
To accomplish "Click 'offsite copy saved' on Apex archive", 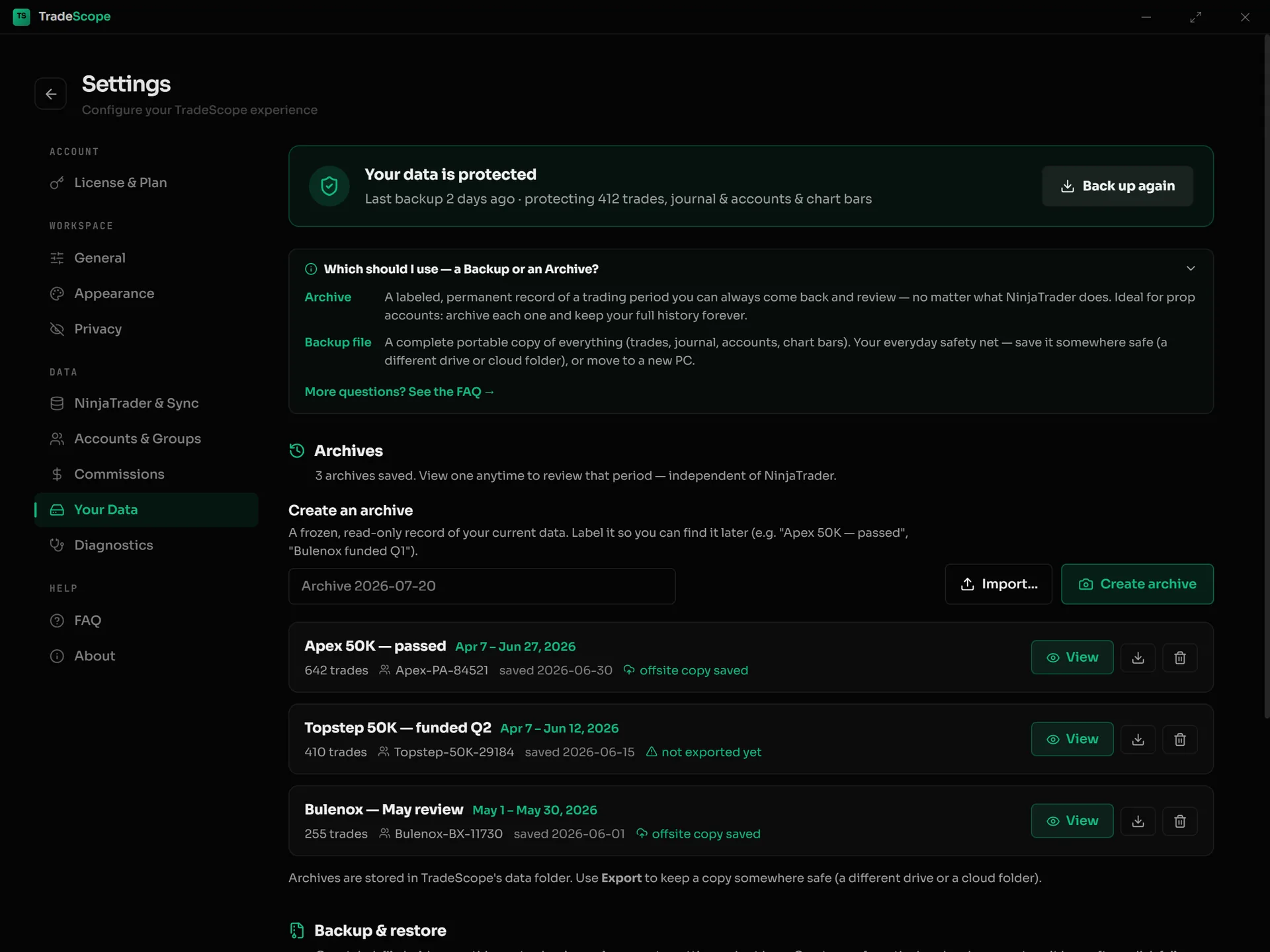I will [686, 670].
